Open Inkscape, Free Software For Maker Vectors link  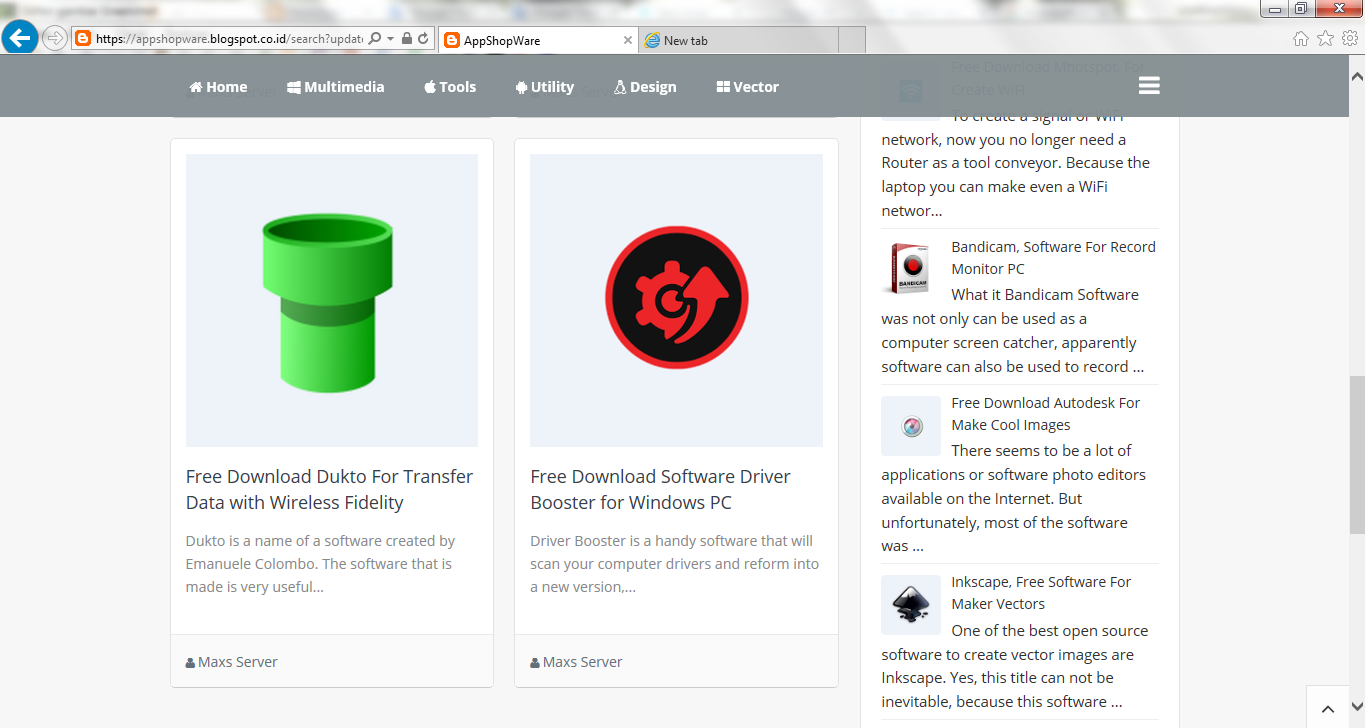tap(1041, 593)
